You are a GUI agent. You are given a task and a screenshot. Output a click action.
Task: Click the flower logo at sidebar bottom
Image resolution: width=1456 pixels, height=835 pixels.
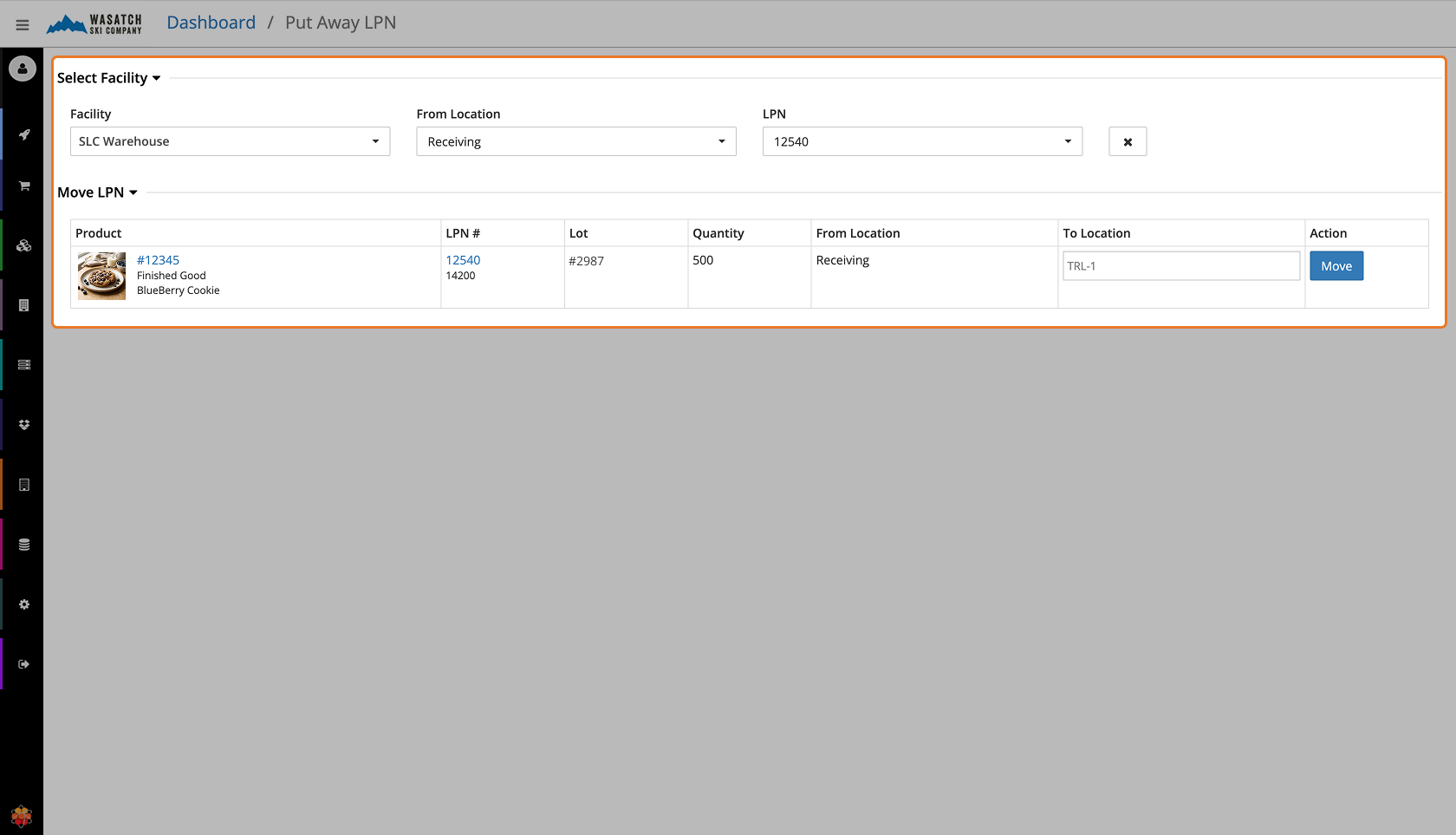coord(22,816)
